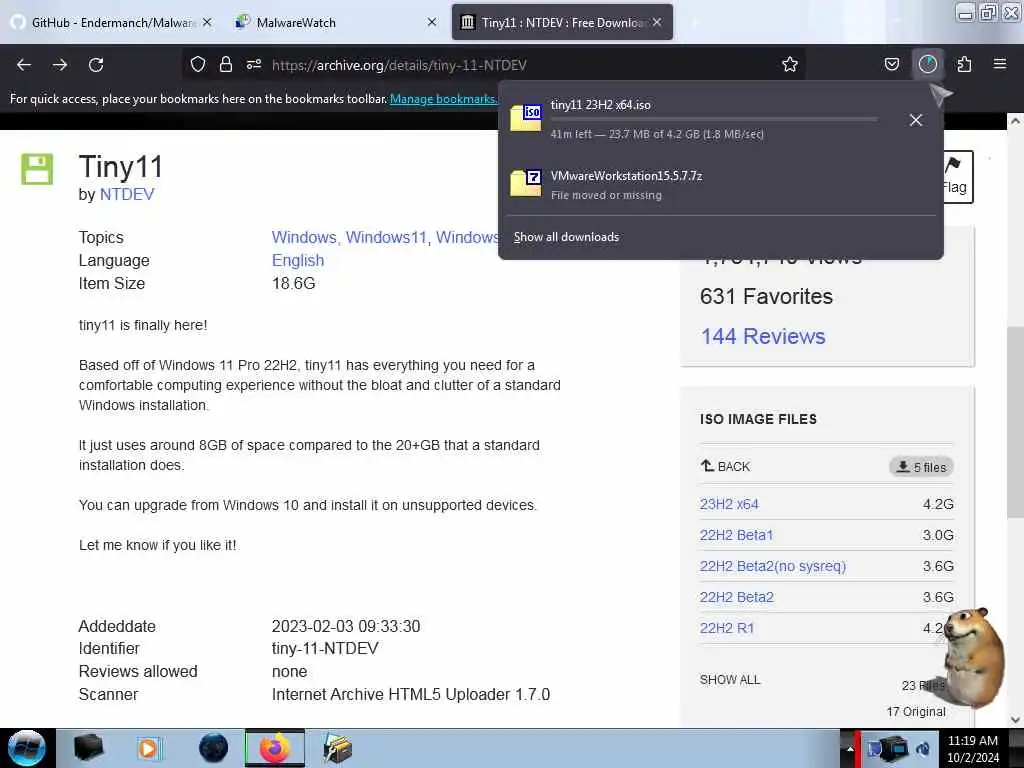Image resolution: width=1024 pixels, height=768 pixels.
Task: Open the Windows topic link
Action: coord(304,237)
